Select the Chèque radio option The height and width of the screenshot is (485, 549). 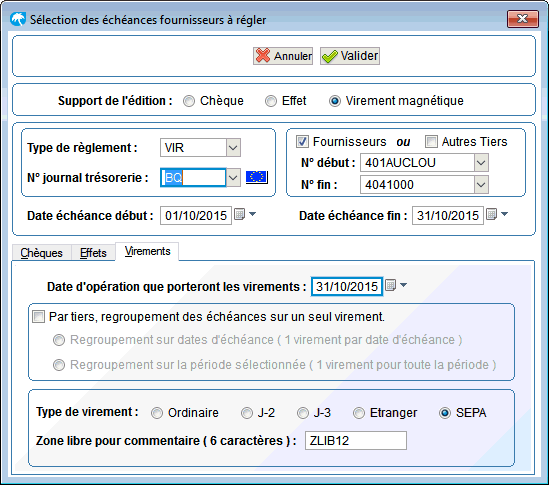coord(189,101)
